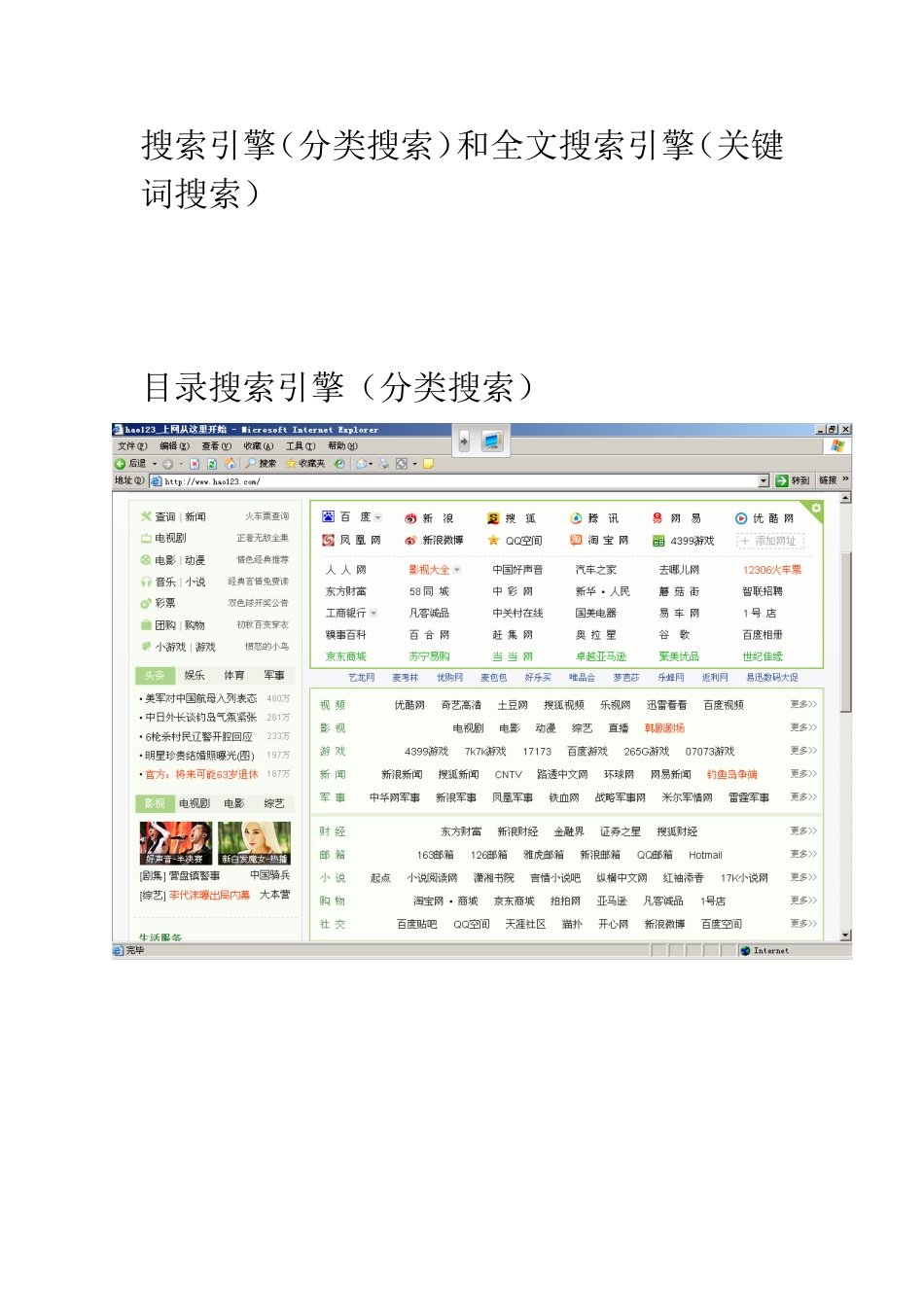
Task: Open the 编辑(E) menu
Action: [175, 446]
